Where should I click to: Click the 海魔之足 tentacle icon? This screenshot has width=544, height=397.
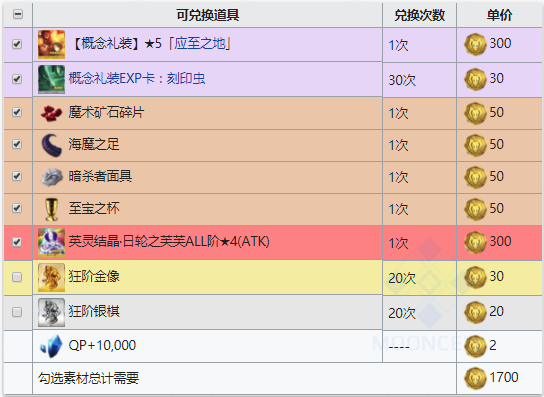coord(51,145)
